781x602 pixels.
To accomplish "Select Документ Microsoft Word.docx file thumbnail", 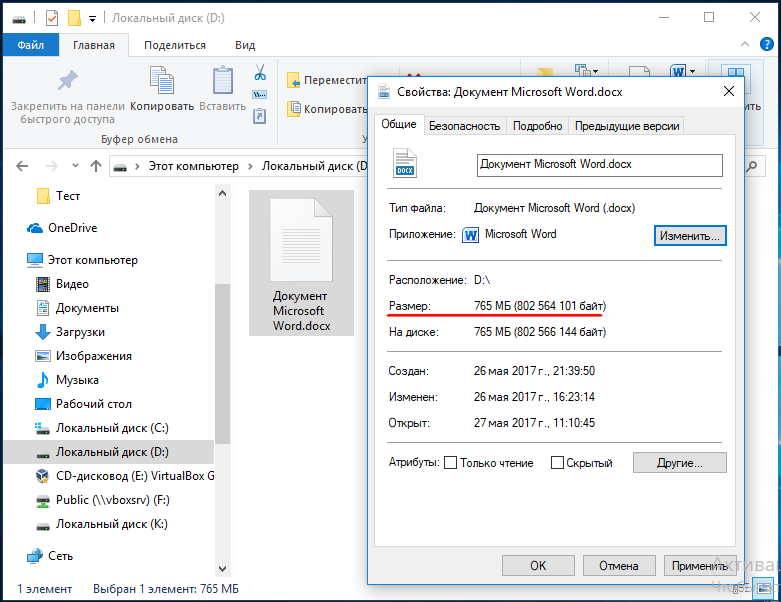I will pos(302,263).
